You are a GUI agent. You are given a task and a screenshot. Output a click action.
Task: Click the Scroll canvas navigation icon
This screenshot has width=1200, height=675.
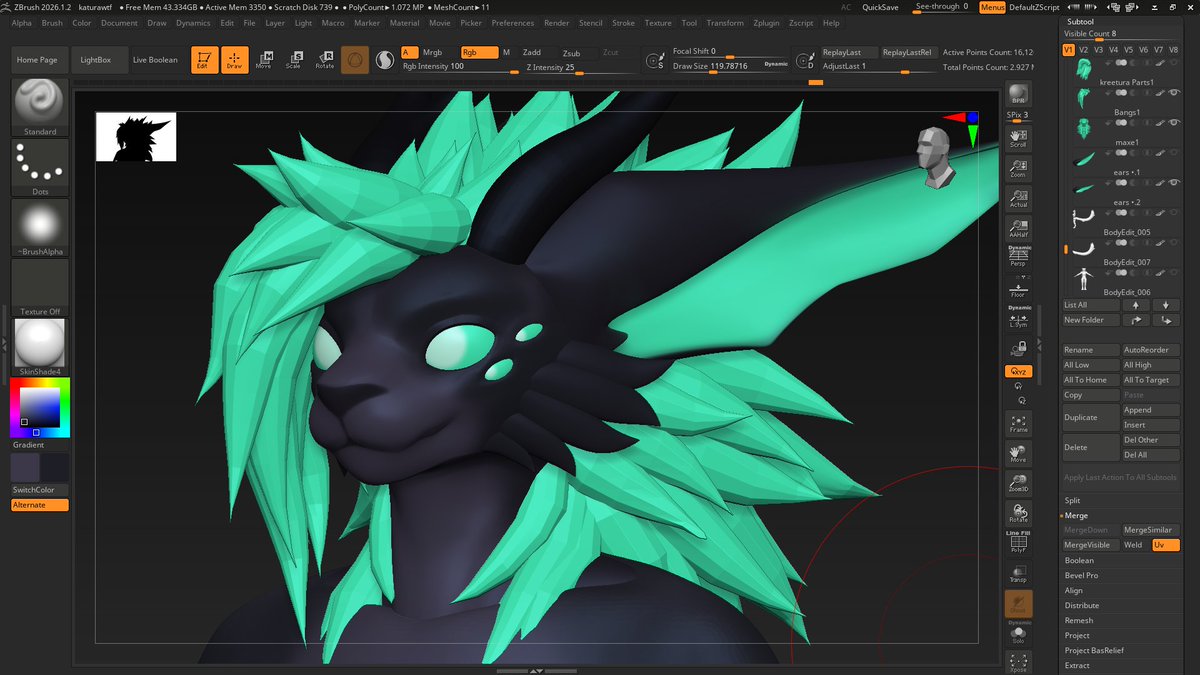[x=1018, y=137]
